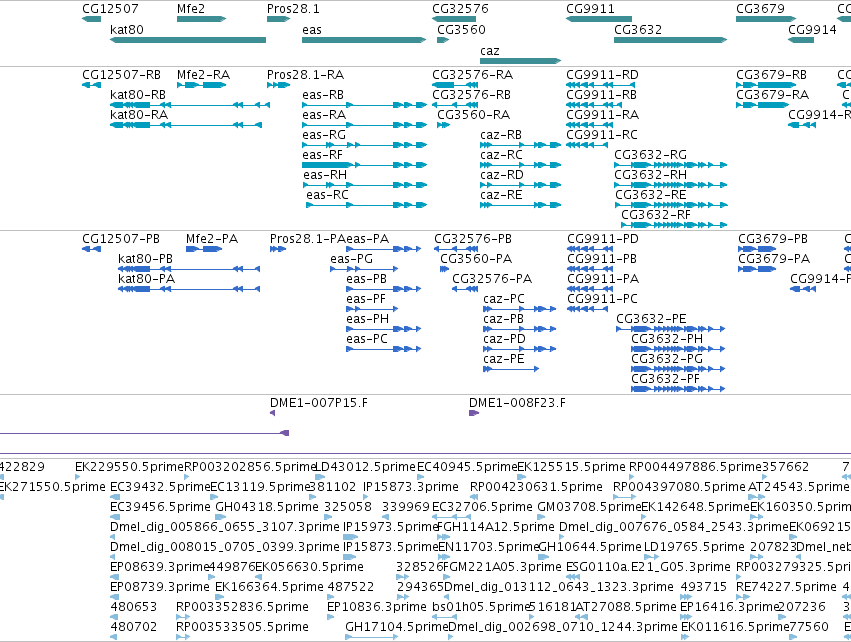Select the Mfe2 gene arrow
851x642 pixels.
[201, 19]
